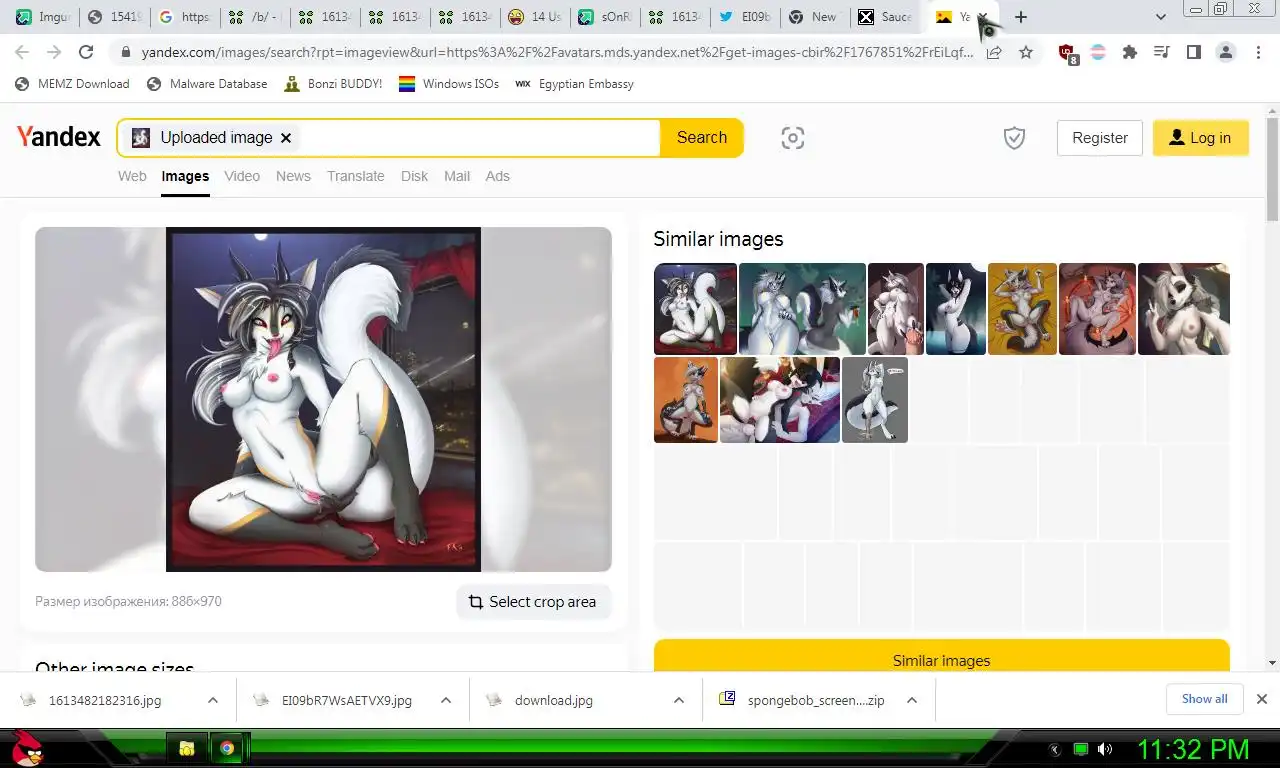Click the Log in button
The height and width of the screenshot is (768, 1280).
[x=1200, y=138]
